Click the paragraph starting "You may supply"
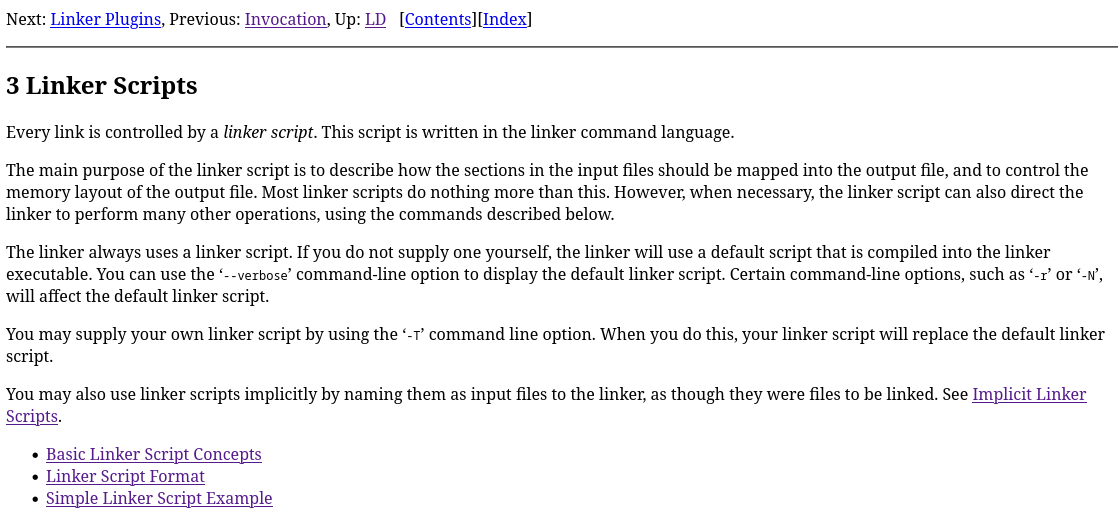This screenshot has height=510, width=1118. pos(555,345)
